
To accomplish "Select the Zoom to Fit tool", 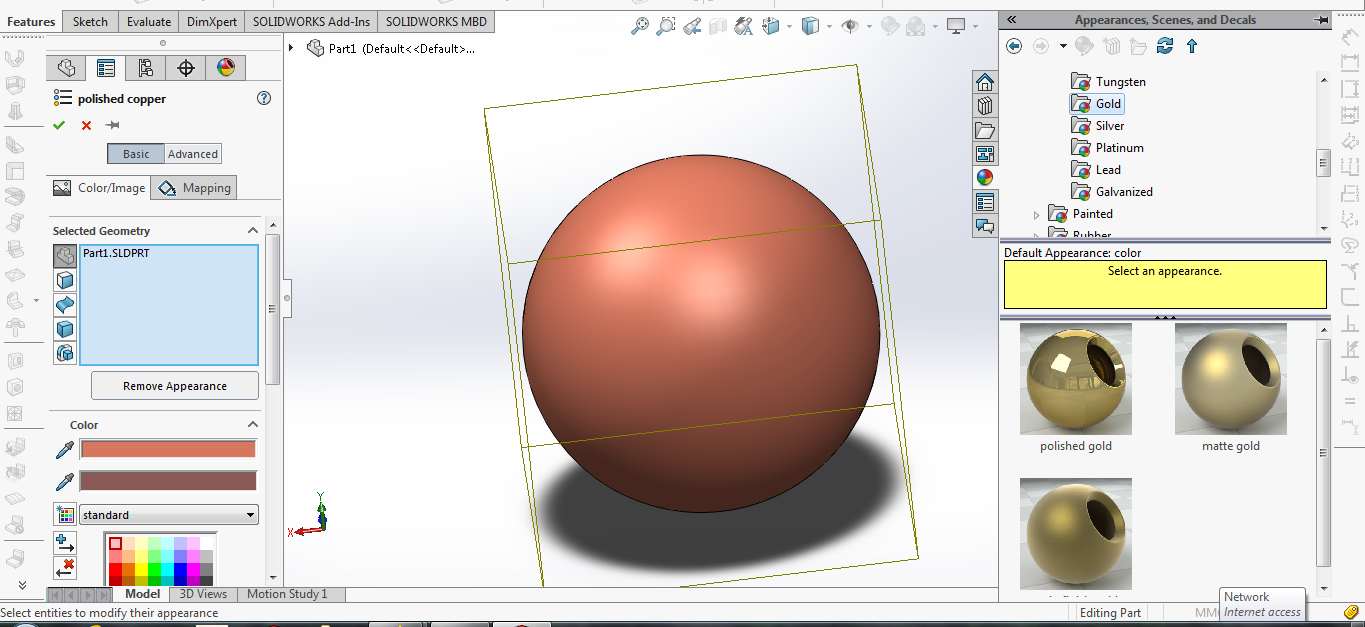I will pyautogui.click(x=639, y=26).
